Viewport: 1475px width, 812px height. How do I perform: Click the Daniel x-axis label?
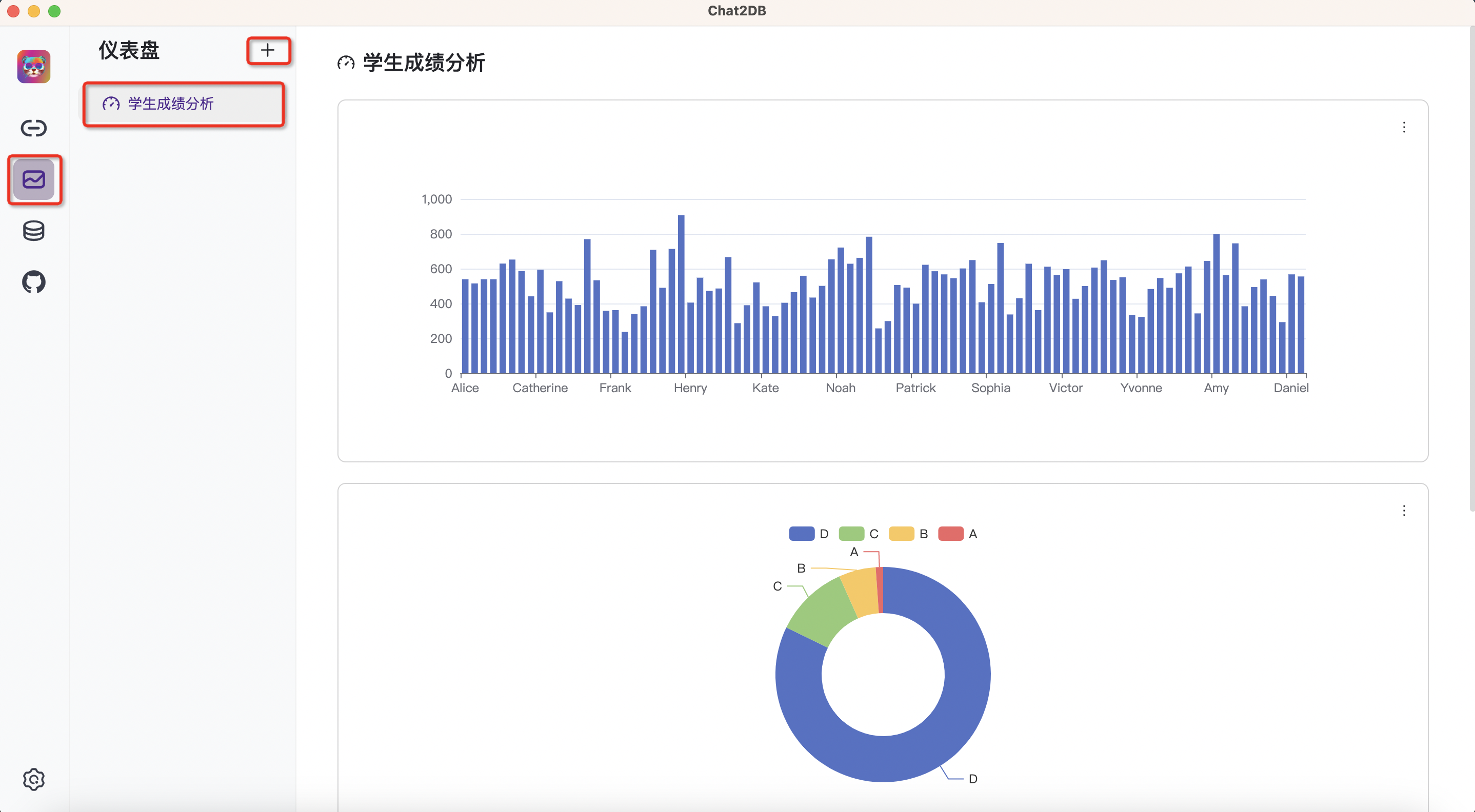pos(1291,388)
